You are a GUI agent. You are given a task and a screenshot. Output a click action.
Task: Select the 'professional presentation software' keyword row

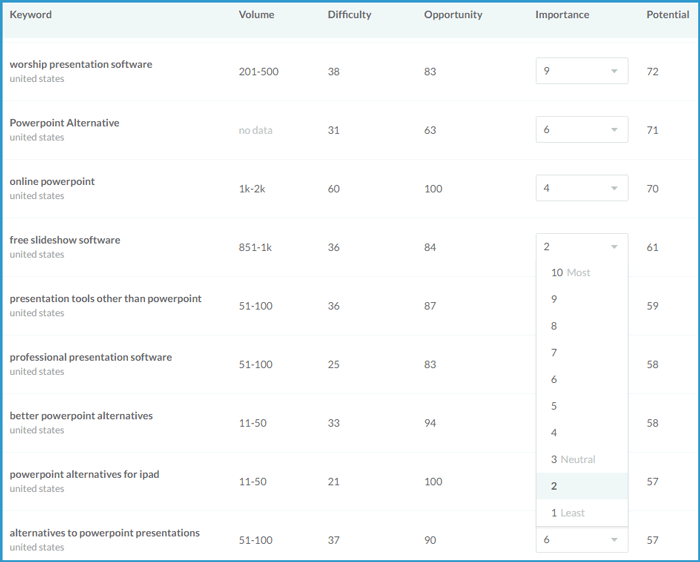tap(90, 357)
